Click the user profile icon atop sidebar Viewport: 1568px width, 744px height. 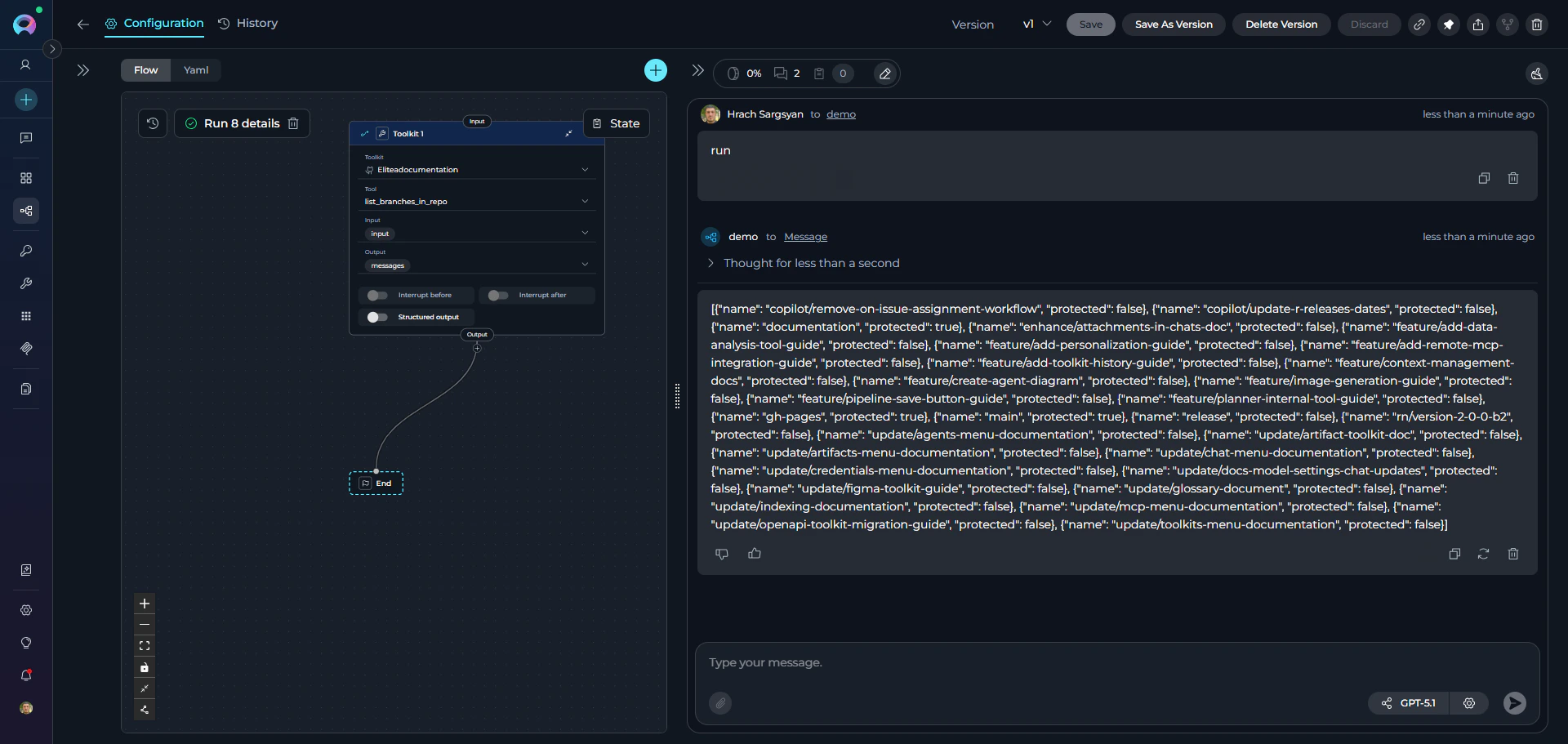pos(26,65)
